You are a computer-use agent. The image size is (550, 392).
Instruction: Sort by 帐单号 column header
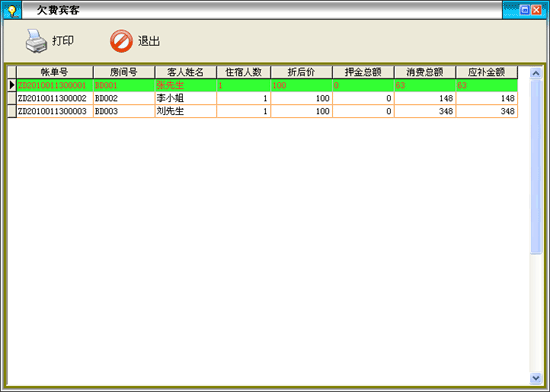point(55,72)
